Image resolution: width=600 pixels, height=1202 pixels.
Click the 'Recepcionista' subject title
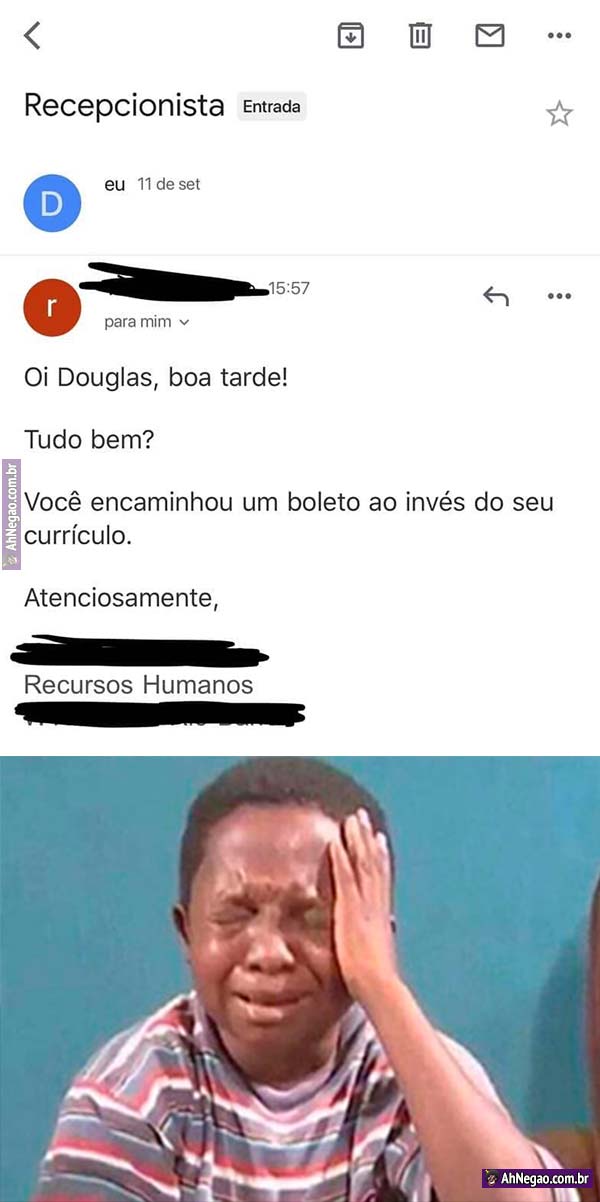(x=124, y=105)
